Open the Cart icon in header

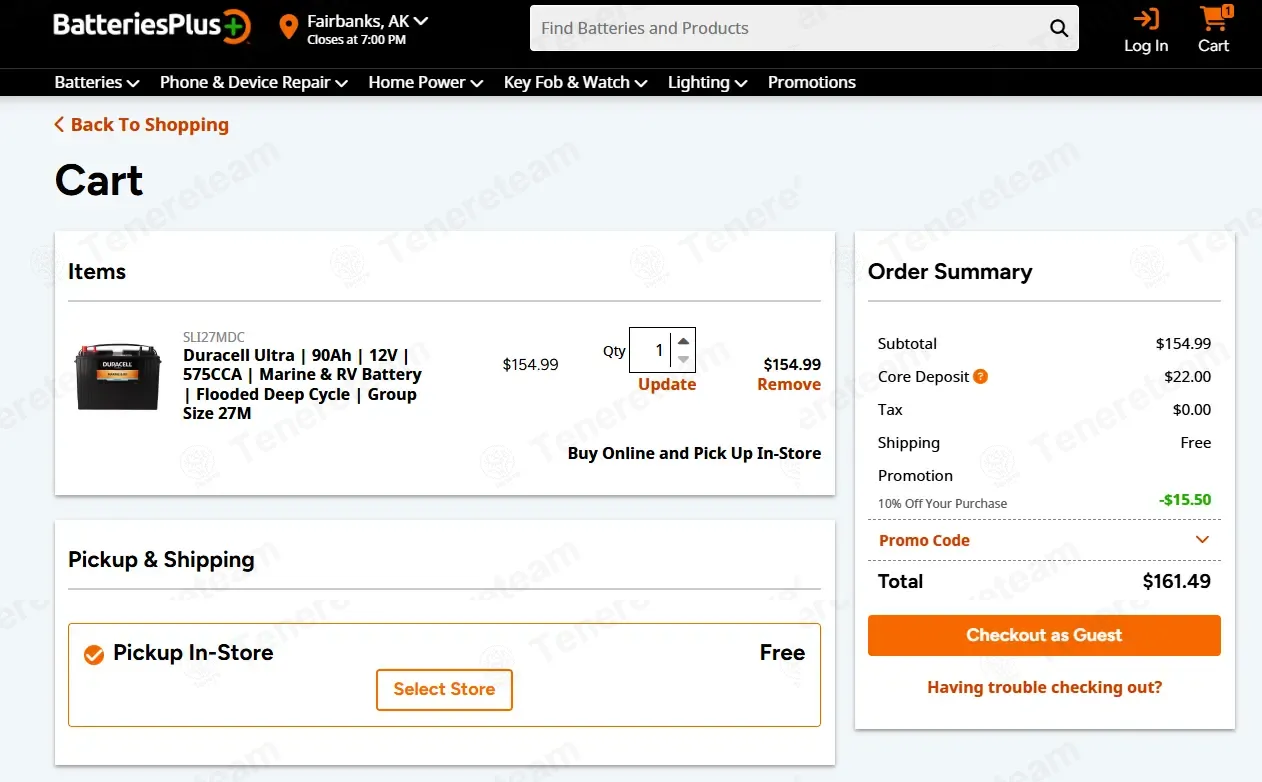[x=1214, y=18]
